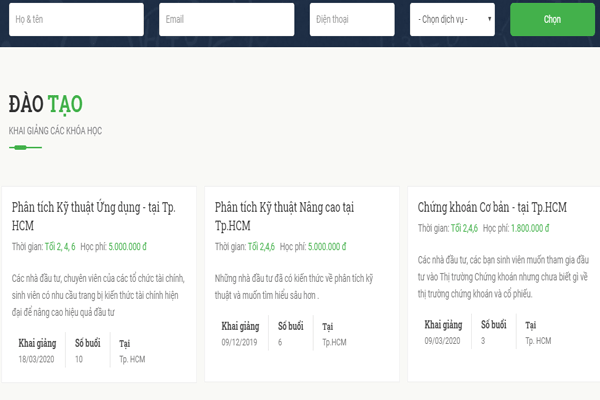Click the Điện thoại phone field
Viewport: 600px width, 400px height.
pyautogui.click(x=352, y=20)
